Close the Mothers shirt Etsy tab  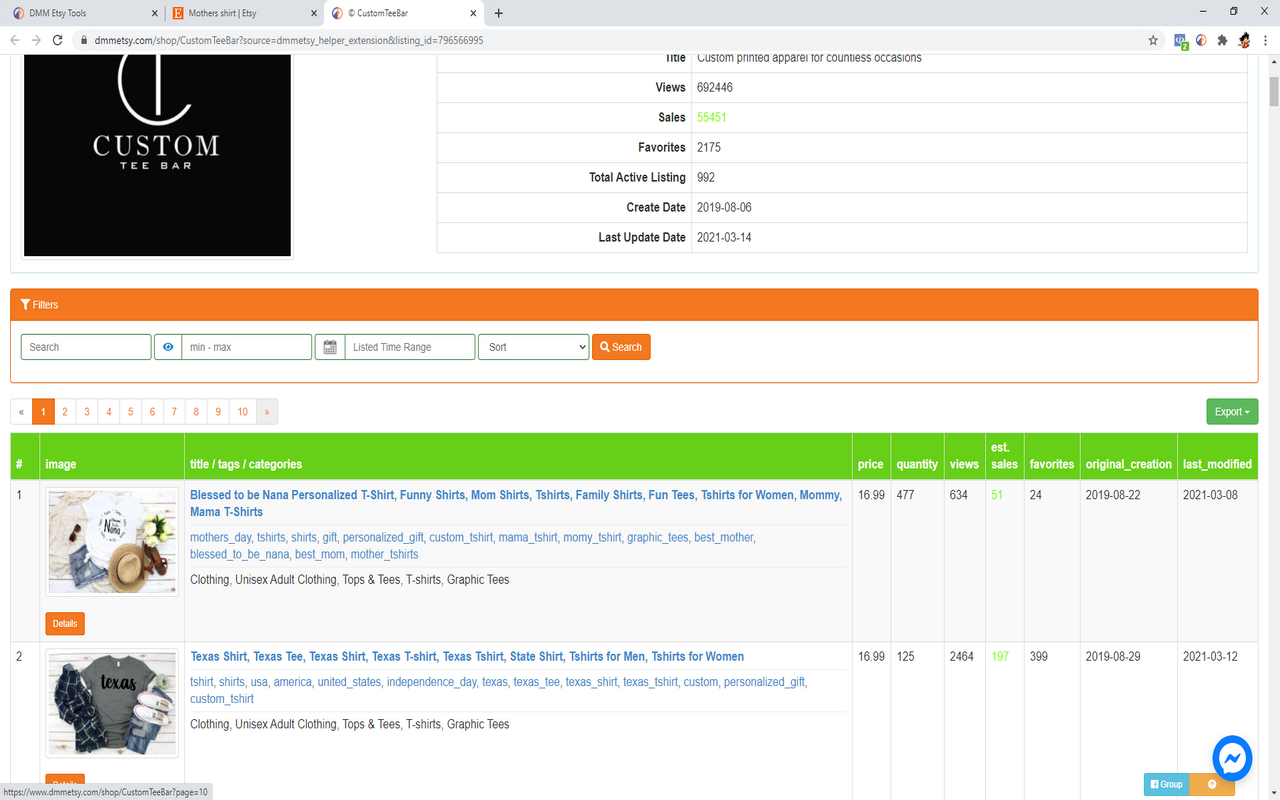[313, 13]
